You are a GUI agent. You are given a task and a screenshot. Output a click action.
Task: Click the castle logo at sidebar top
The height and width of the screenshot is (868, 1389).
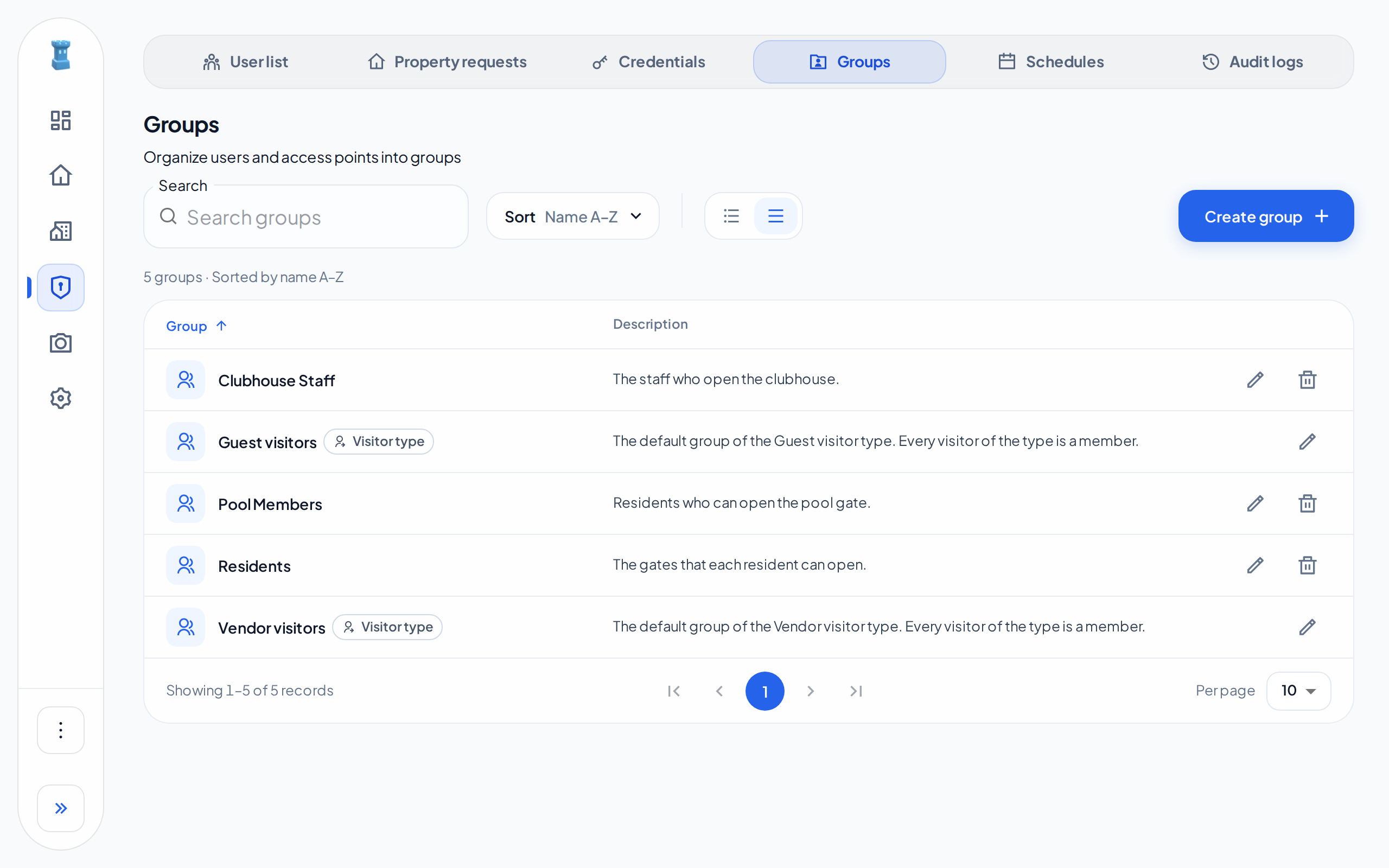tap(60, 55)
